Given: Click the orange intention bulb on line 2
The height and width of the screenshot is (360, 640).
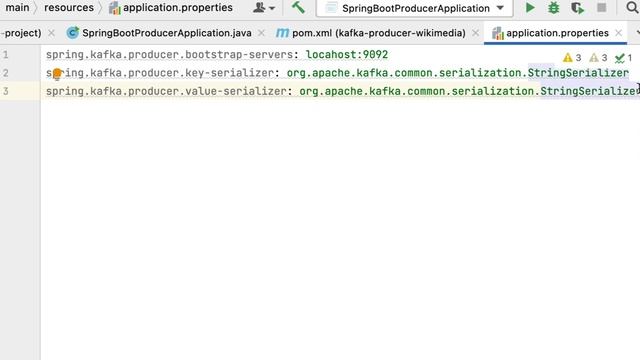Looking at the screenshot, I should 57,73.
